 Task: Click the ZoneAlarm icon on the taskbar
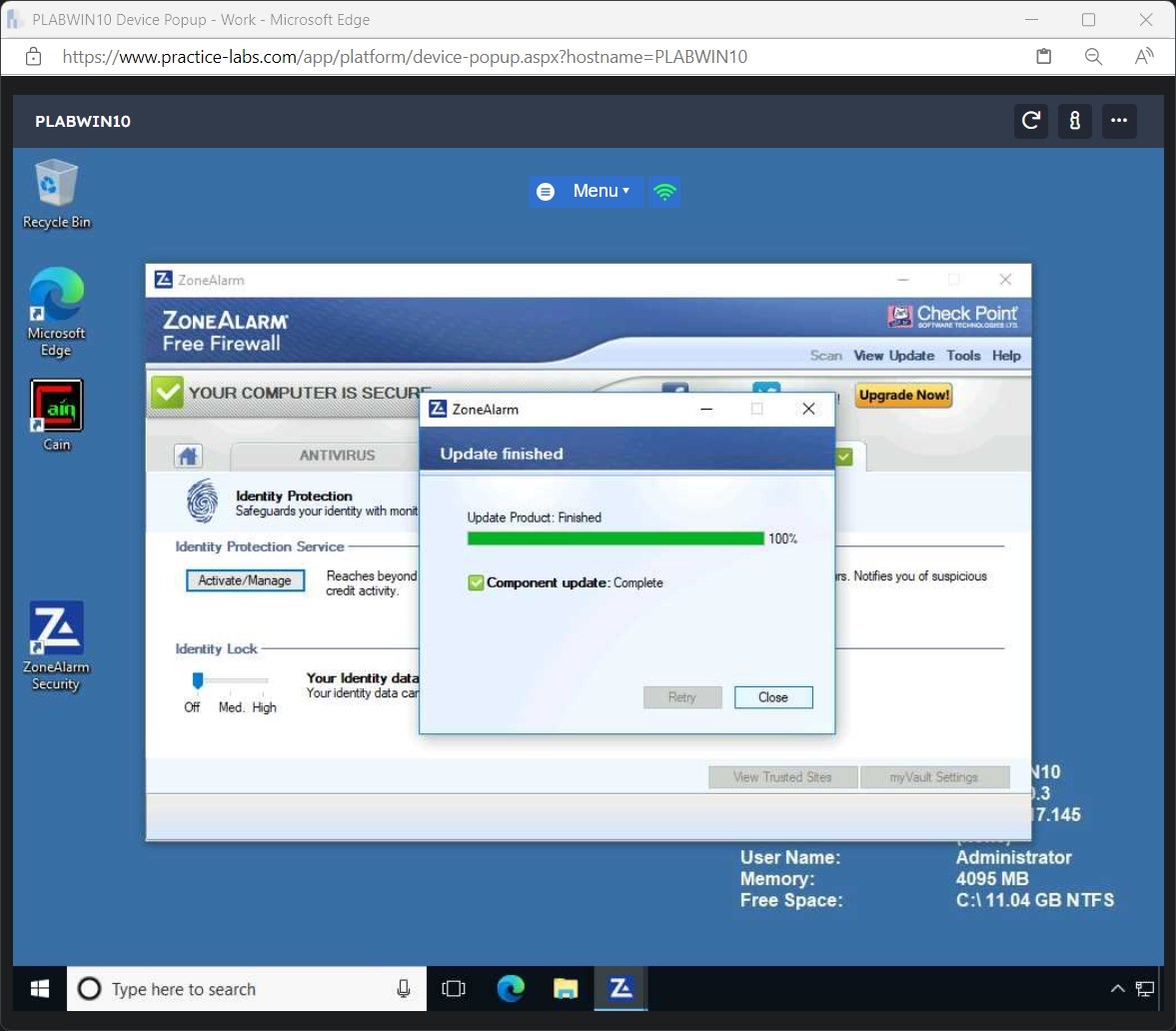[x=620, y=988]
